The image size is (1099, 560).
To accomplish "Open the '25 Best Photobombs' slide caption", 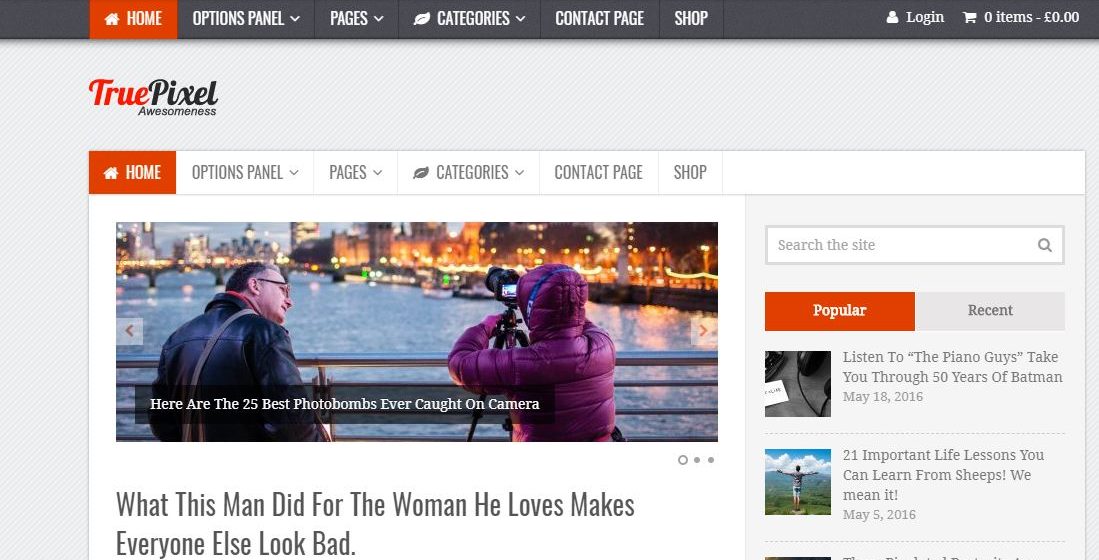I will pos(345,404).
